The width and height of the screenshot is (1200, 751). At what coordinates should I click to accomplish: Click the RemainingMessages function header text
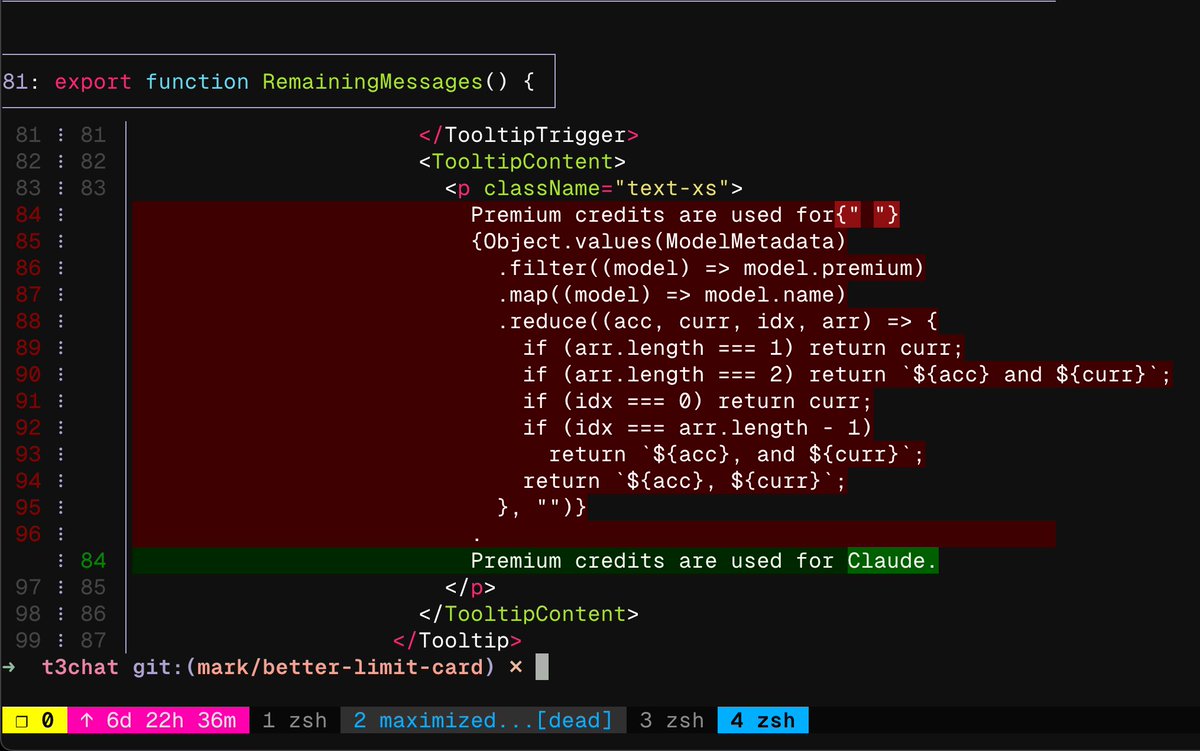pyautogui.click(x=373, y=81)
